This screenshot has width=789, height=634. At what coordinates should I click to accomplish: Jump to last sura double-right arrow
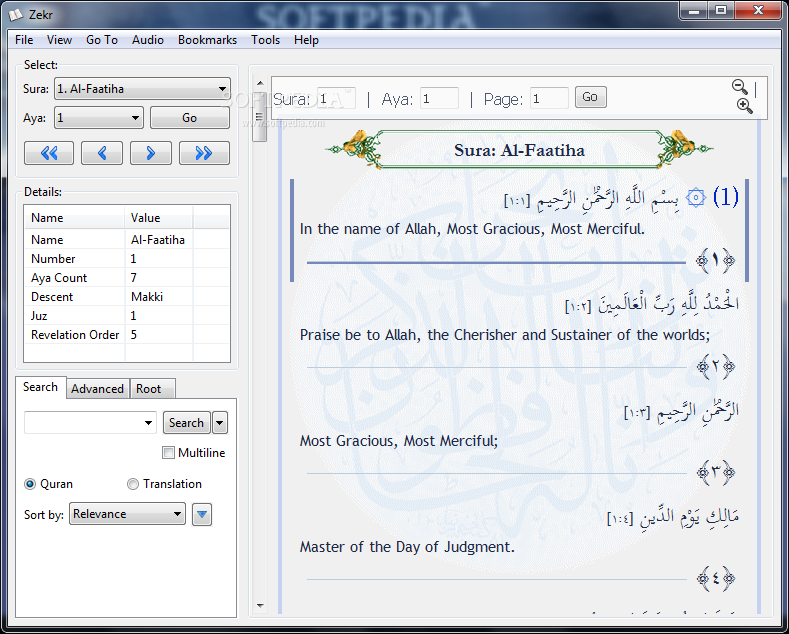204,153
